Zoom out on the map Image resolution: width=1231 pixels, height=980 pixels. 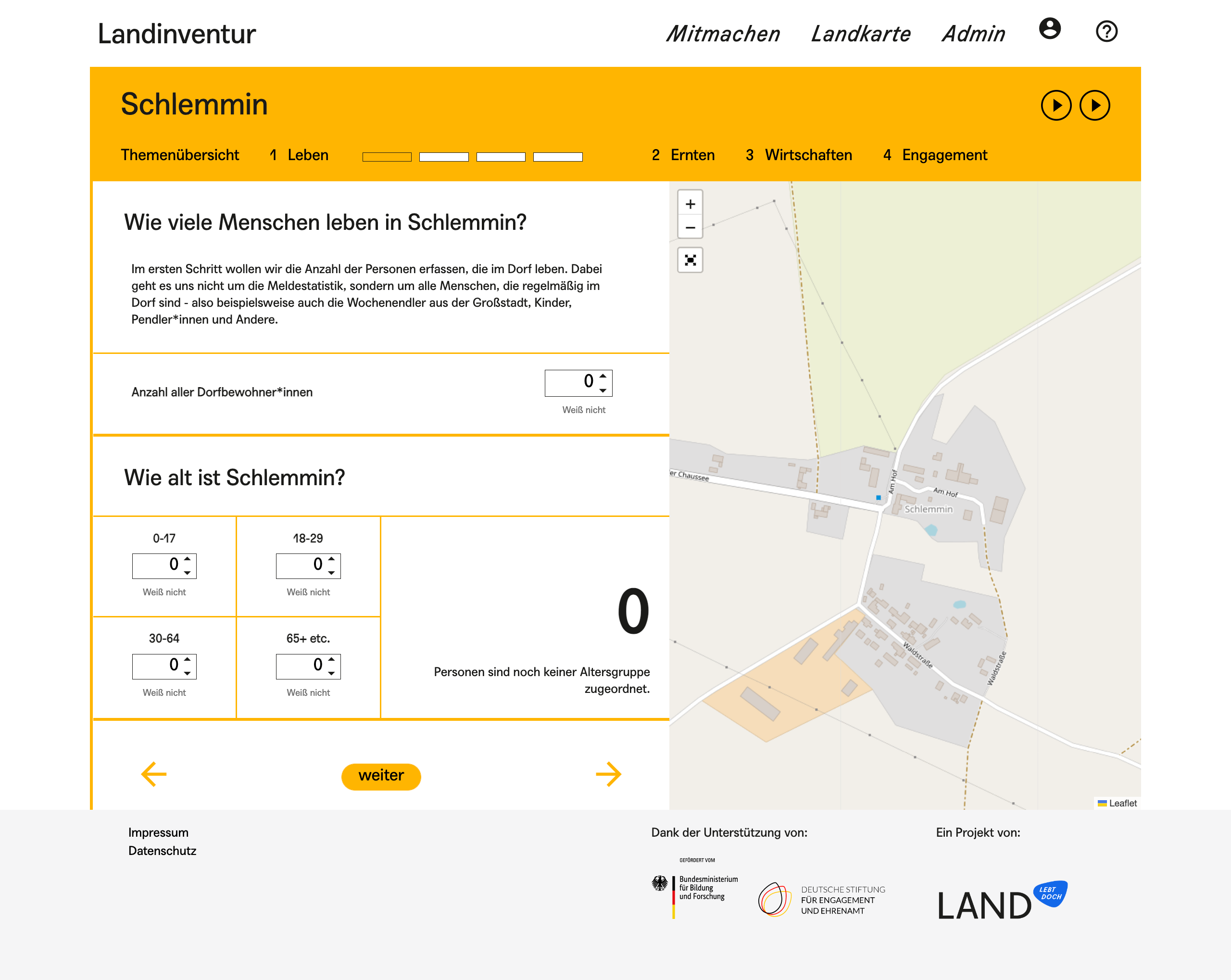(690, 227)
